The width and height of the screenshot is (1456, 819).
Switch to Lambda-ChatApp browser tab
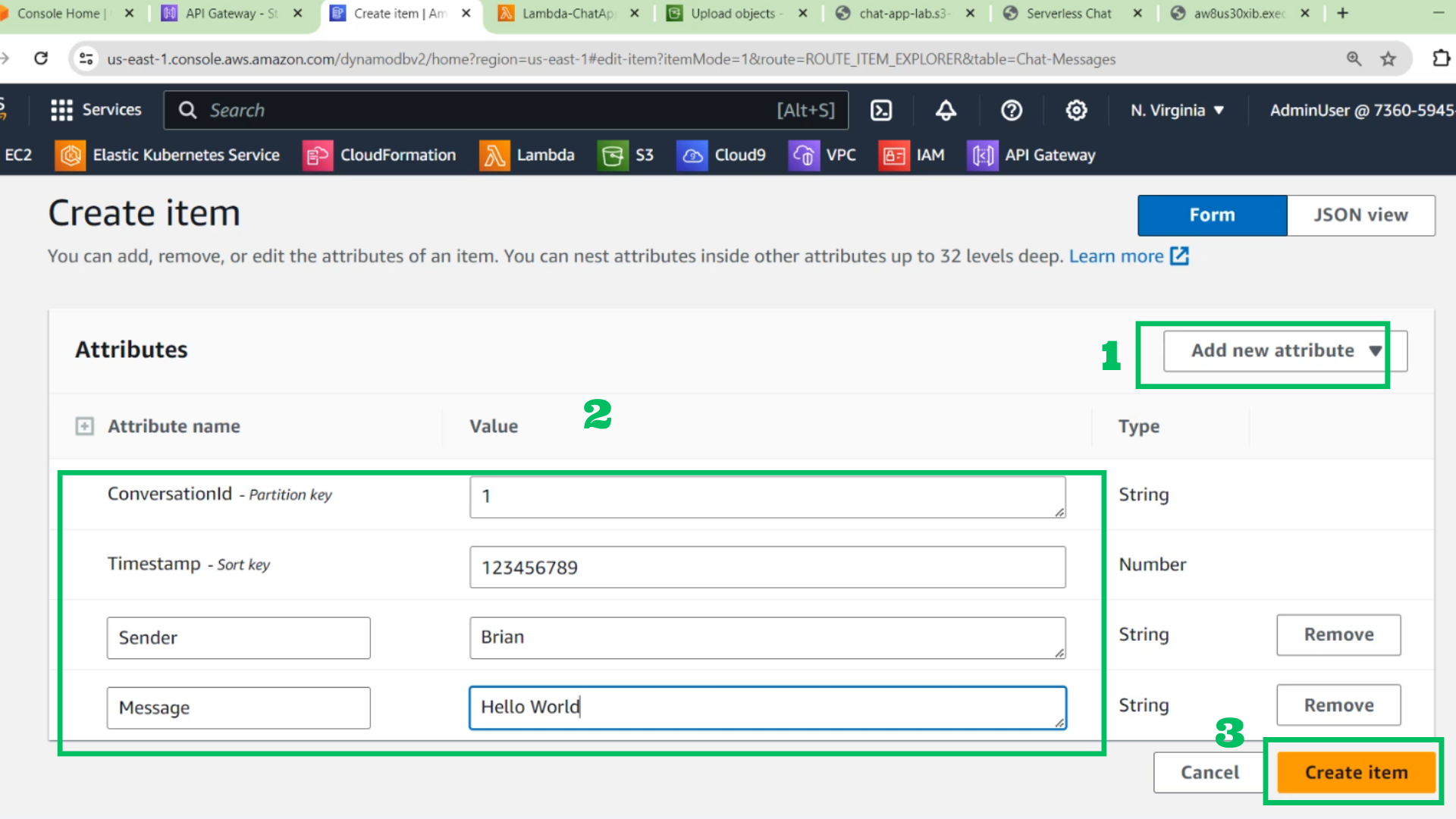pos(568,14)
